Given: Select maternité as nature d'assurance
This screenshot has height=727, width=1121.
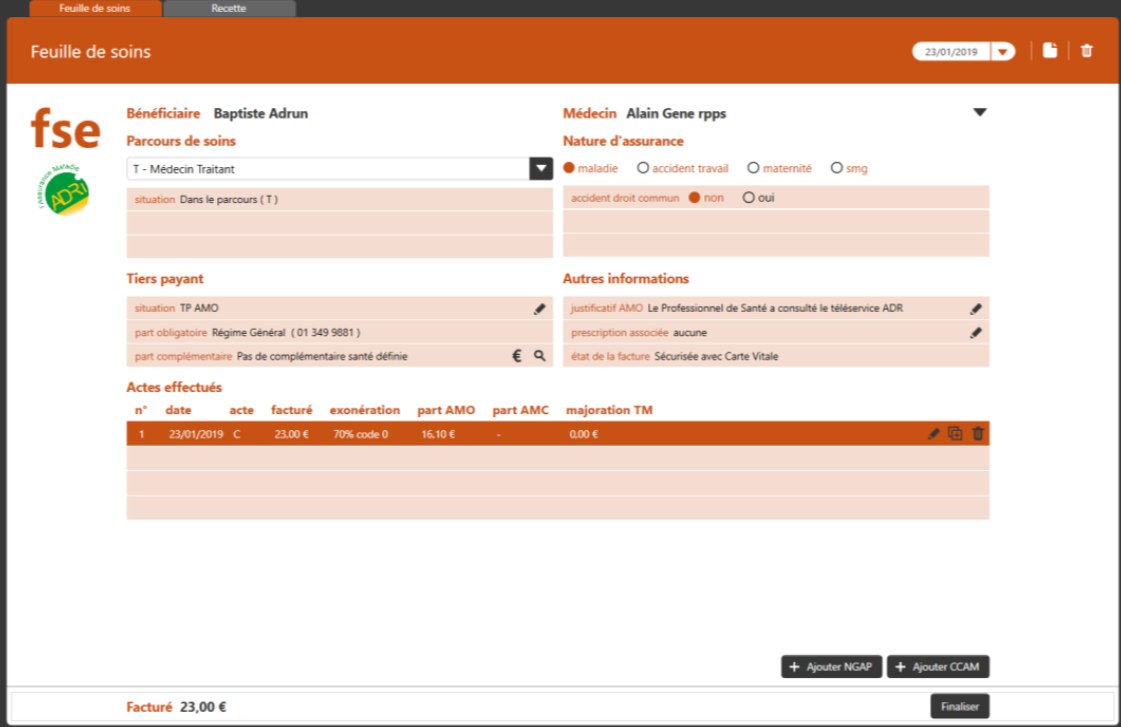Looking at the screenshot, I should (x=754, y=168).
